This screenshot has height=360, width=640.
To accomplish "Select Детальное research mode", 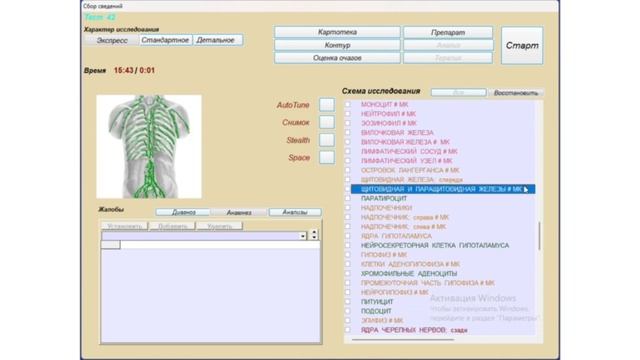I will [x=217, y=40].
